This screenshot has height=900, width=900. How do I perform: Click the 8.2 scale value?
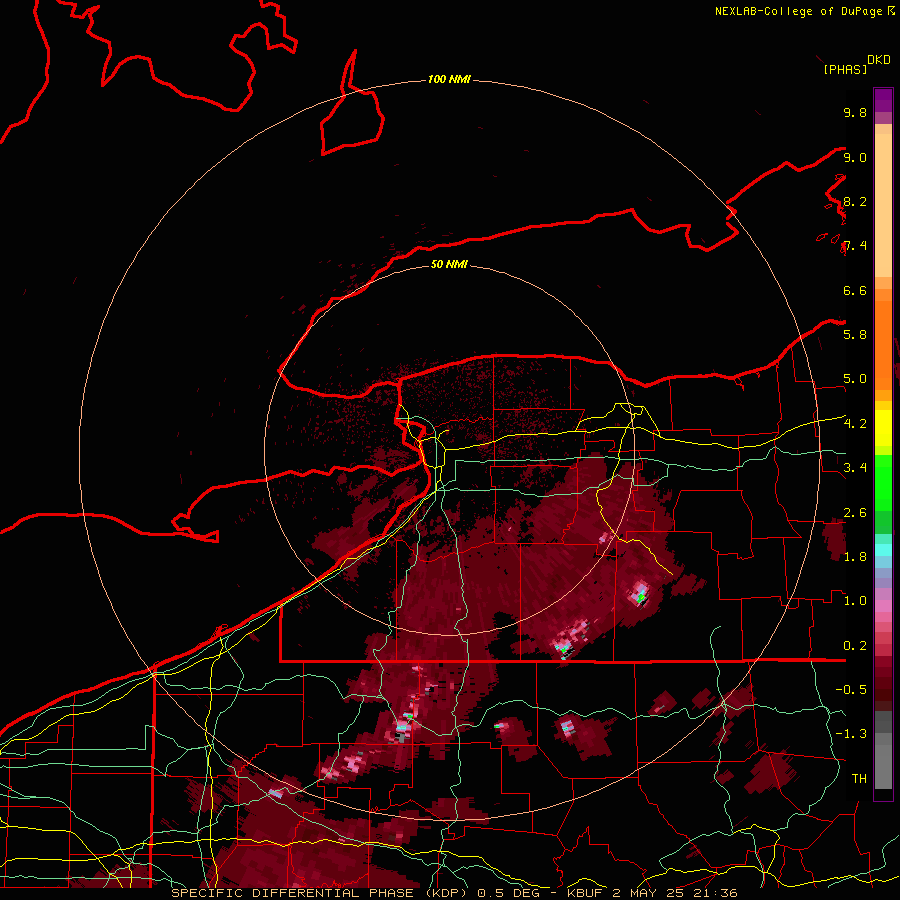pyautogui.click(x=855, y=201)
